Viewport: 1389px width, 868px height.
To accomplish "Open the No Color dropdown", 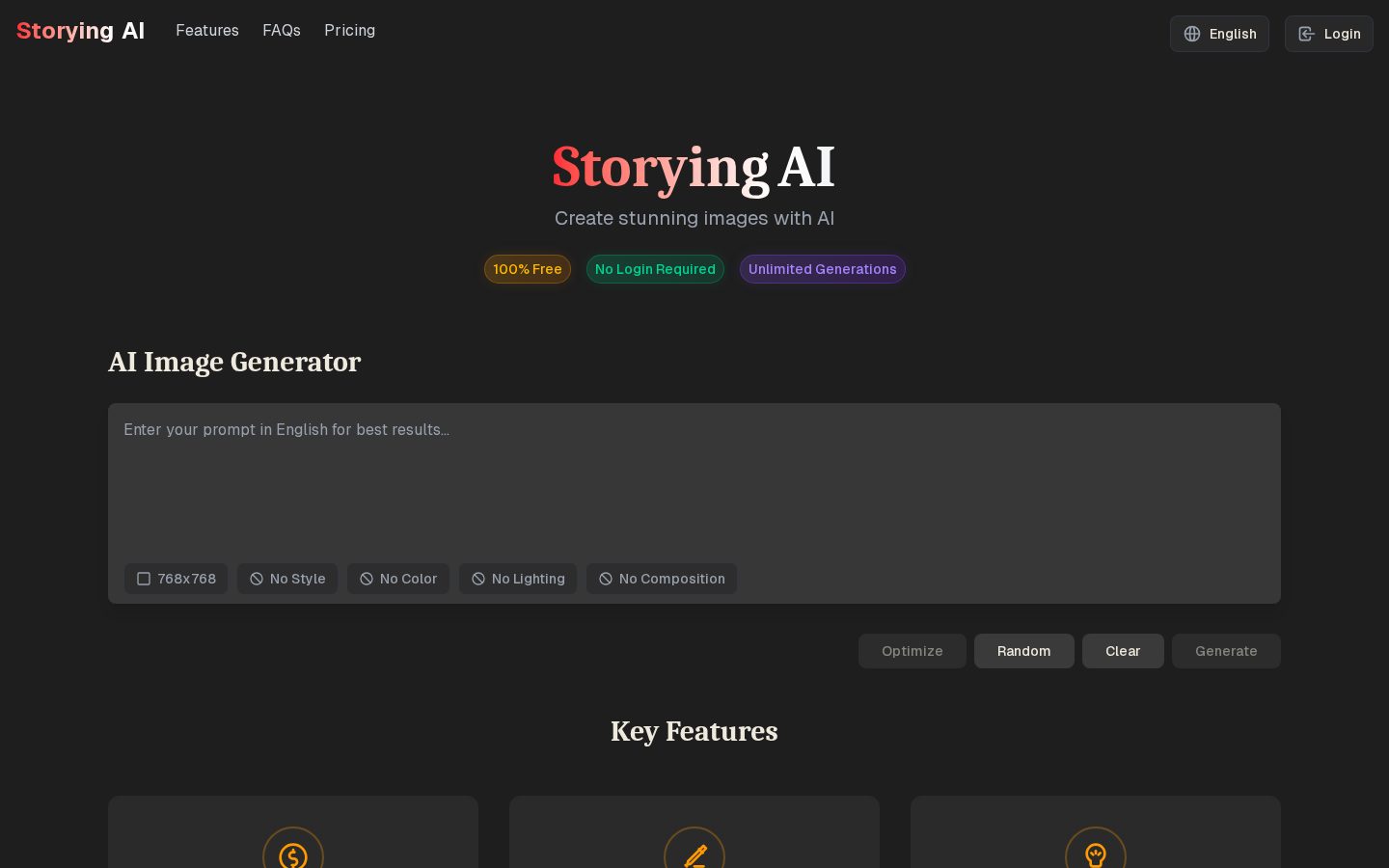I will (x=398, y=579).
